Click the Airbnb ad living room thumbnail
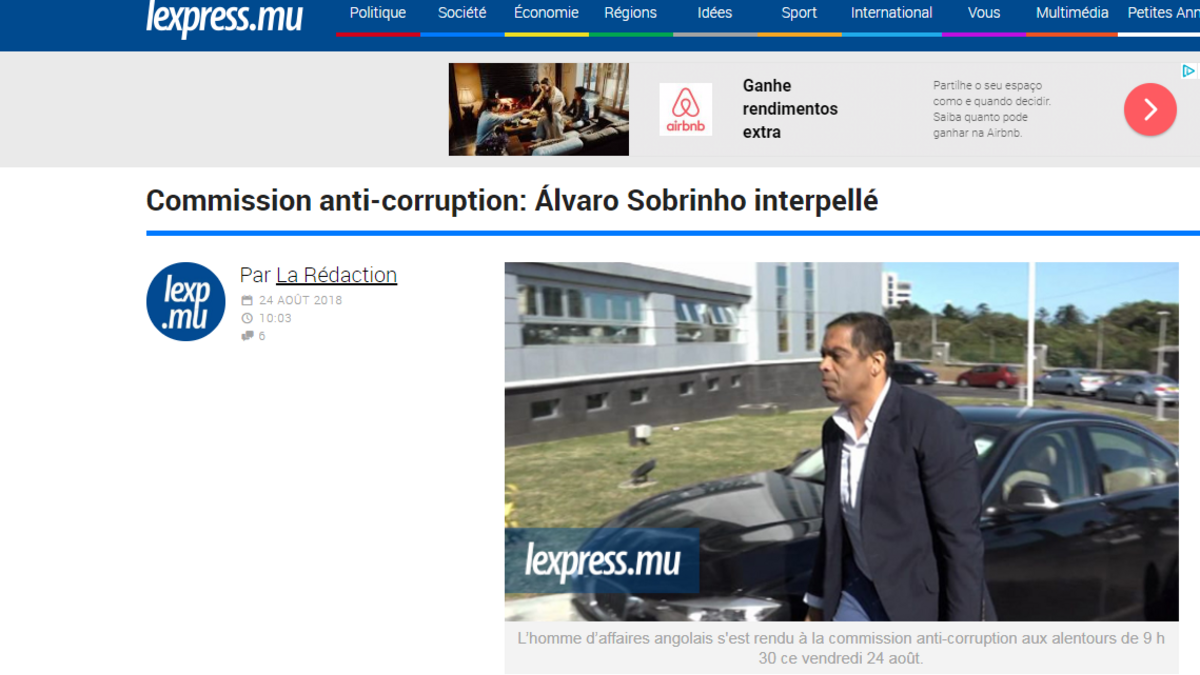 coord(539,109)
